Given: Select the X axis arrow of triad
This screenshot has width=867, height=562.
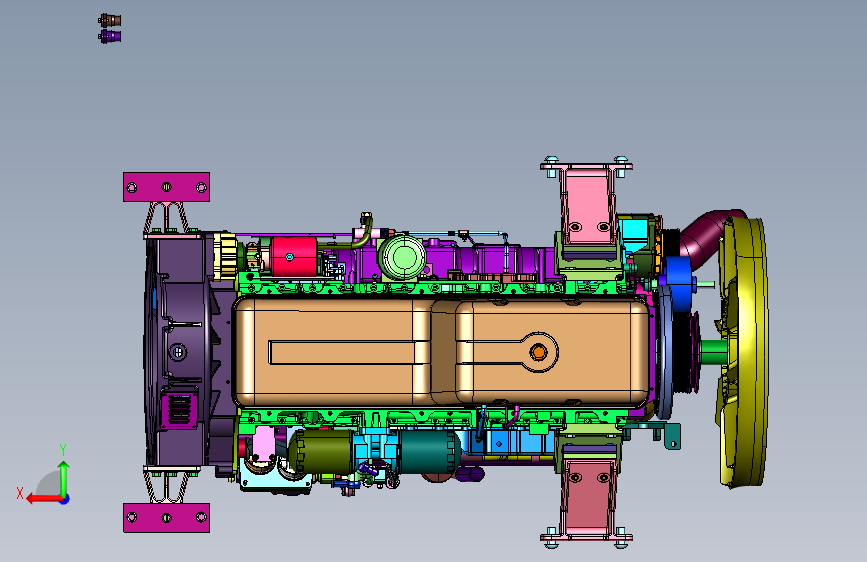Looking at the screenshot, I should (43, 499).
